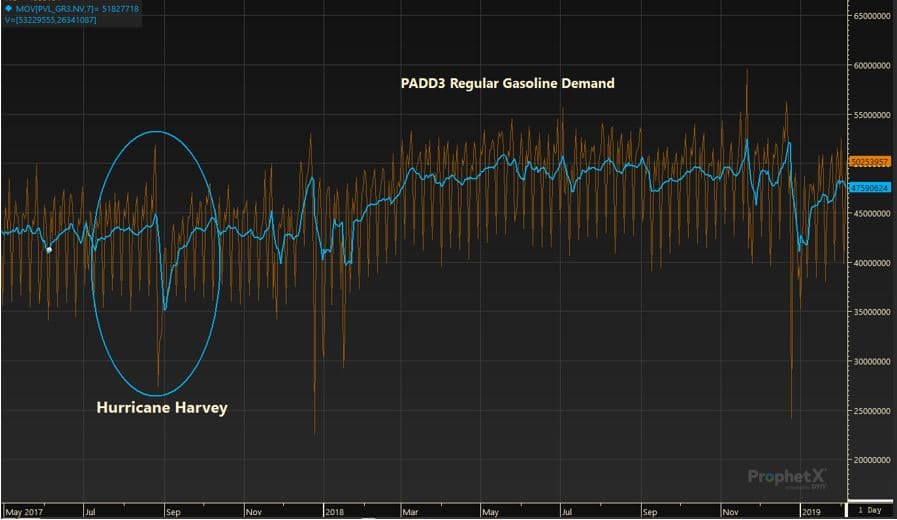Screen dimensions: 897x520
Task: Click the 2018 year label on time axis
Action: click(334, 509)
